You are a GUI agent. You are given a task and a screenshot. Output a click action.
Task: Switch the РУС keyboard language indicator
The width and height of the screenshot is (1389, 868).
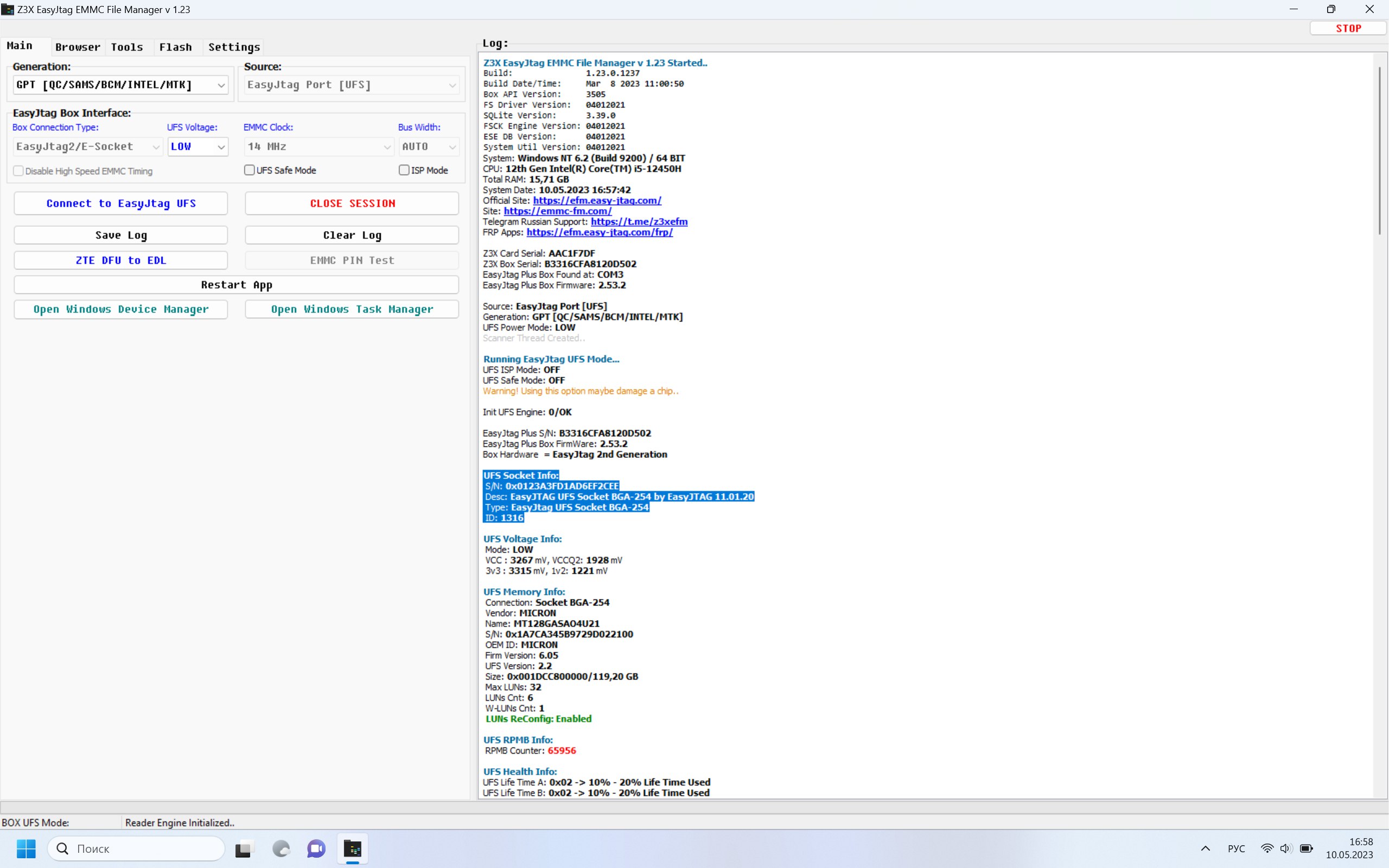coord(1237,848)
